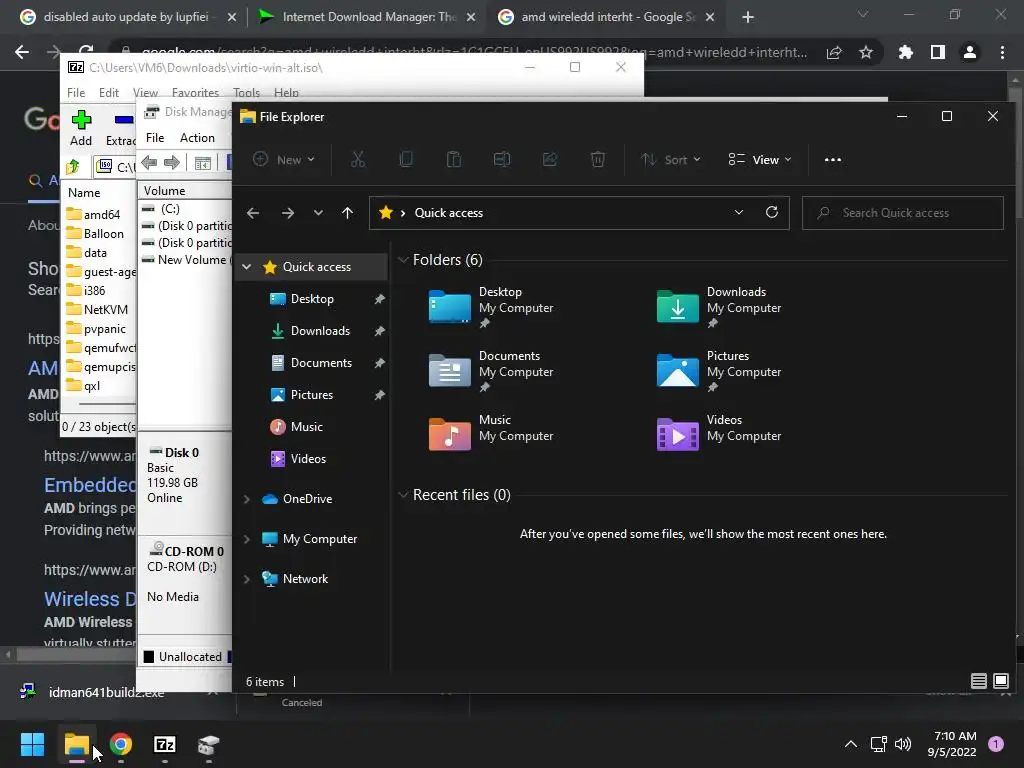Click the Chrome icon on the taskbar

tap(121, 744)
